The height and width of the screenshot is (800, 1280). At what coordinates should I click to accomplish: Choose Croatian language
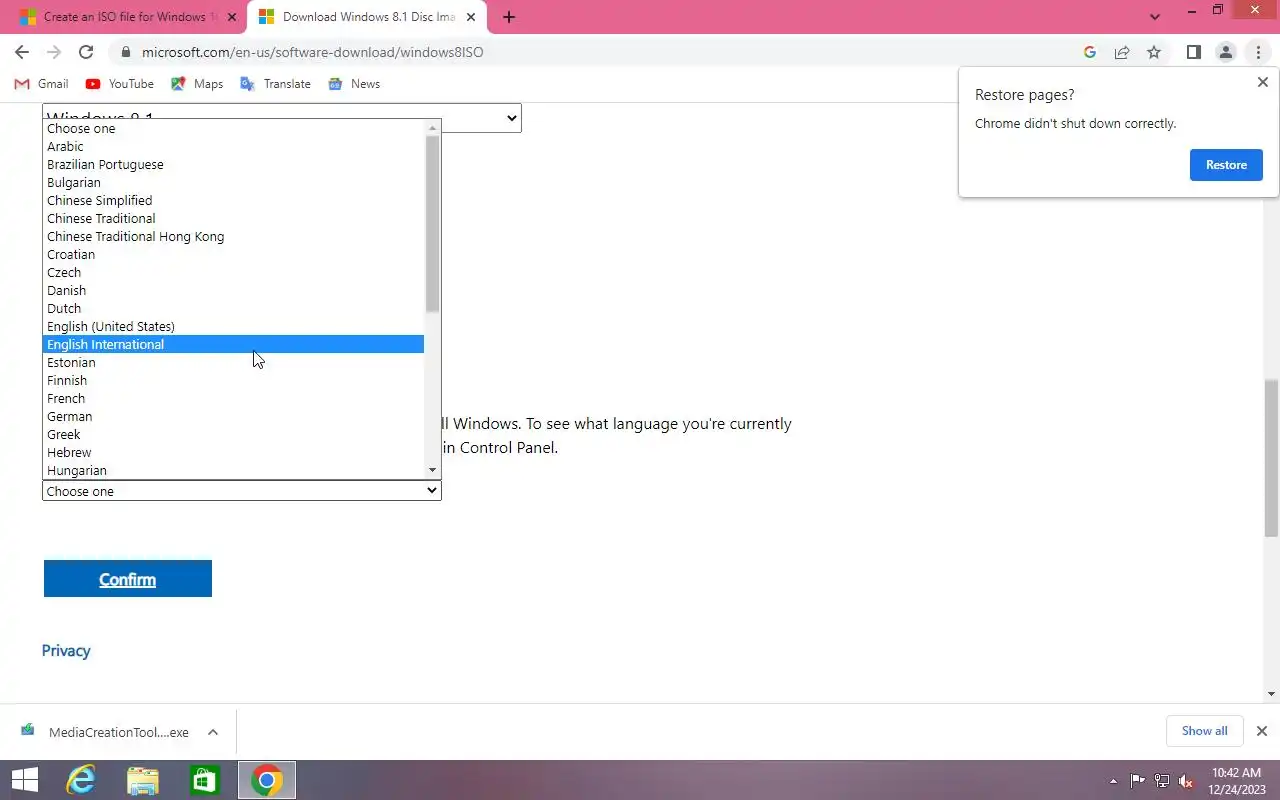coord(234,254)
